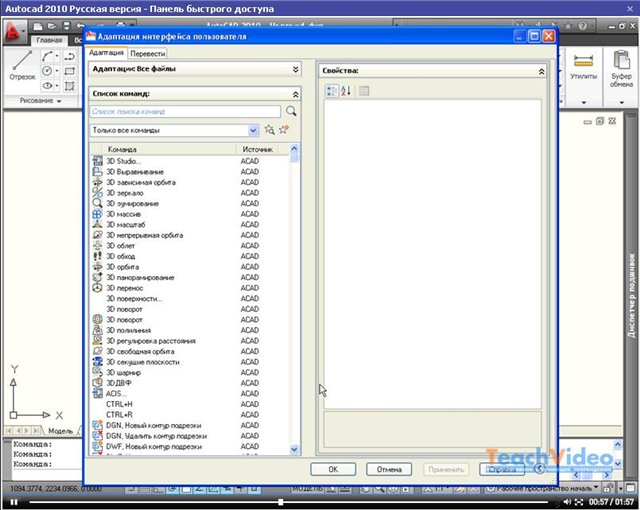Select the ACIS... command row

coord(190,393)
